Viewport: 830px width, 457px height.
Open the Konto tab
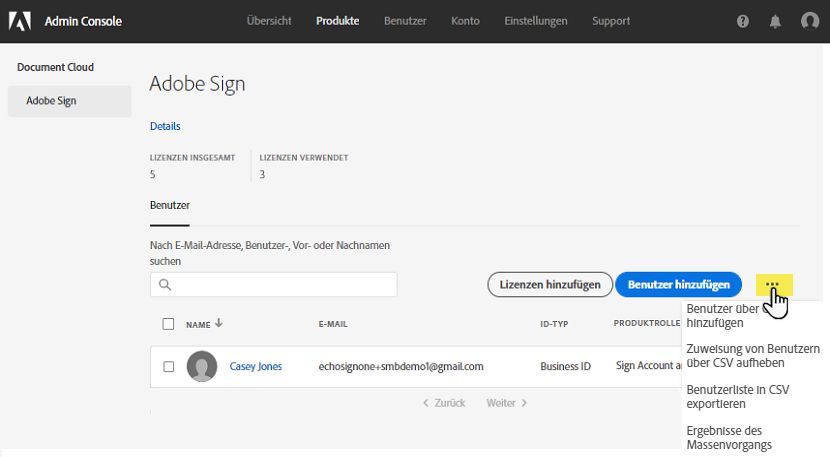[x=465, y=21]
